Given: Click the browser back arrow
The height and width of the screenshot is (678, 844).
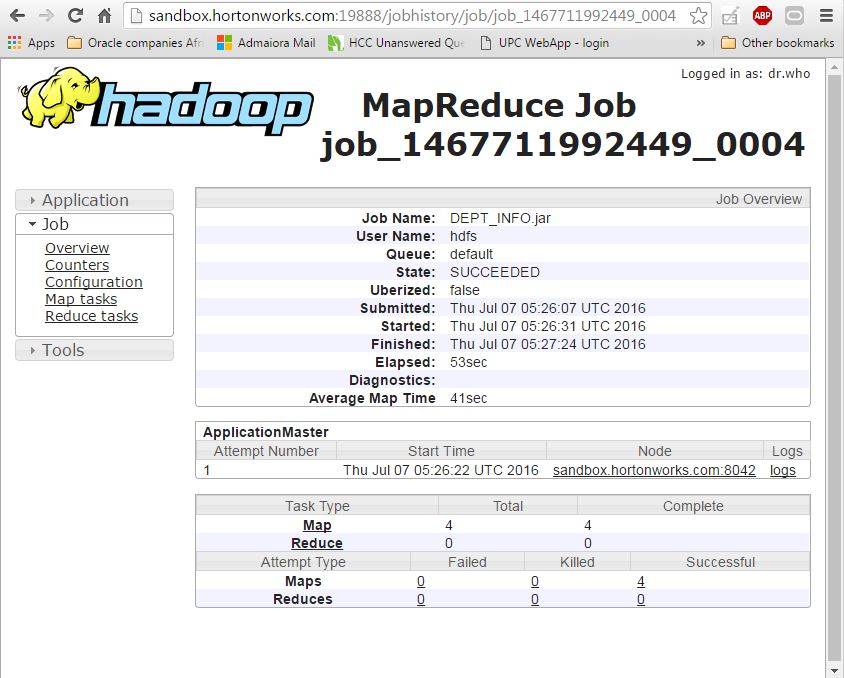Looking at the screenshot, I should click(17, 16).
